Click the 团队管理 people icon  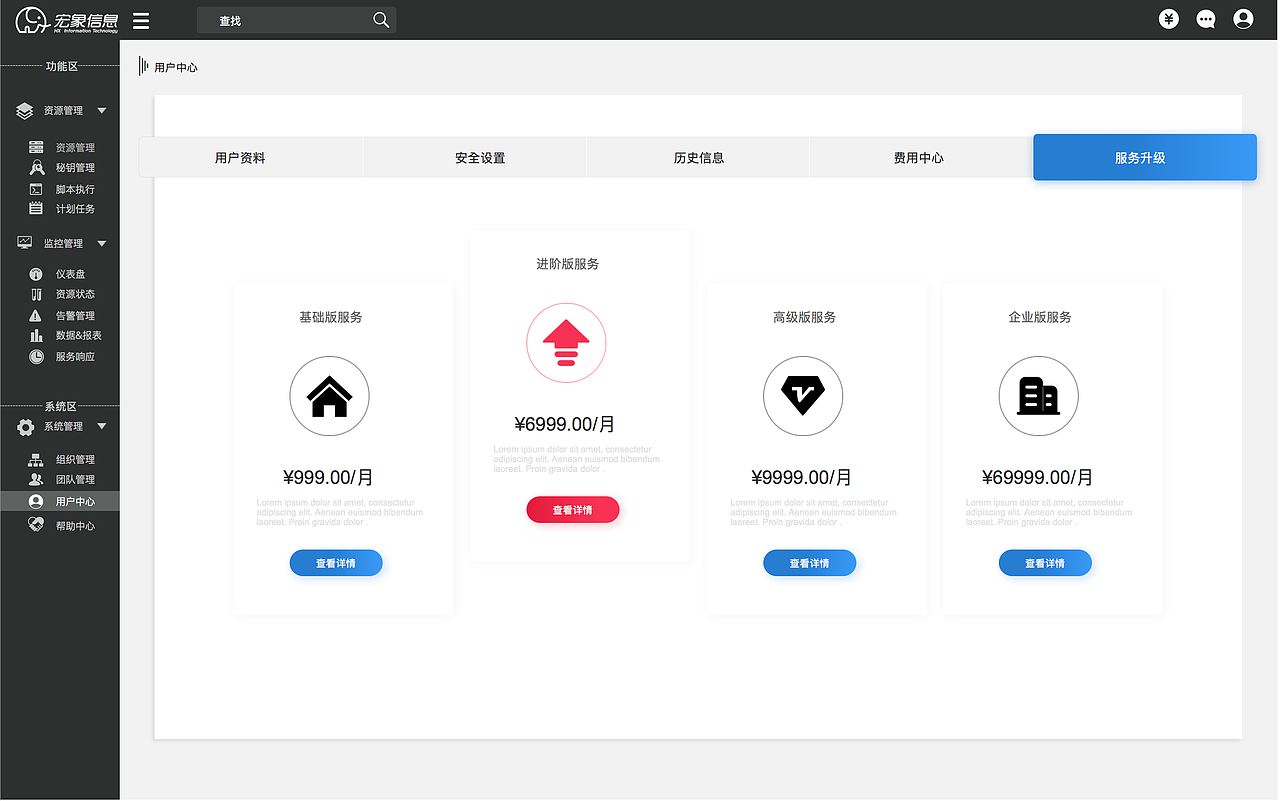point(36,480)
